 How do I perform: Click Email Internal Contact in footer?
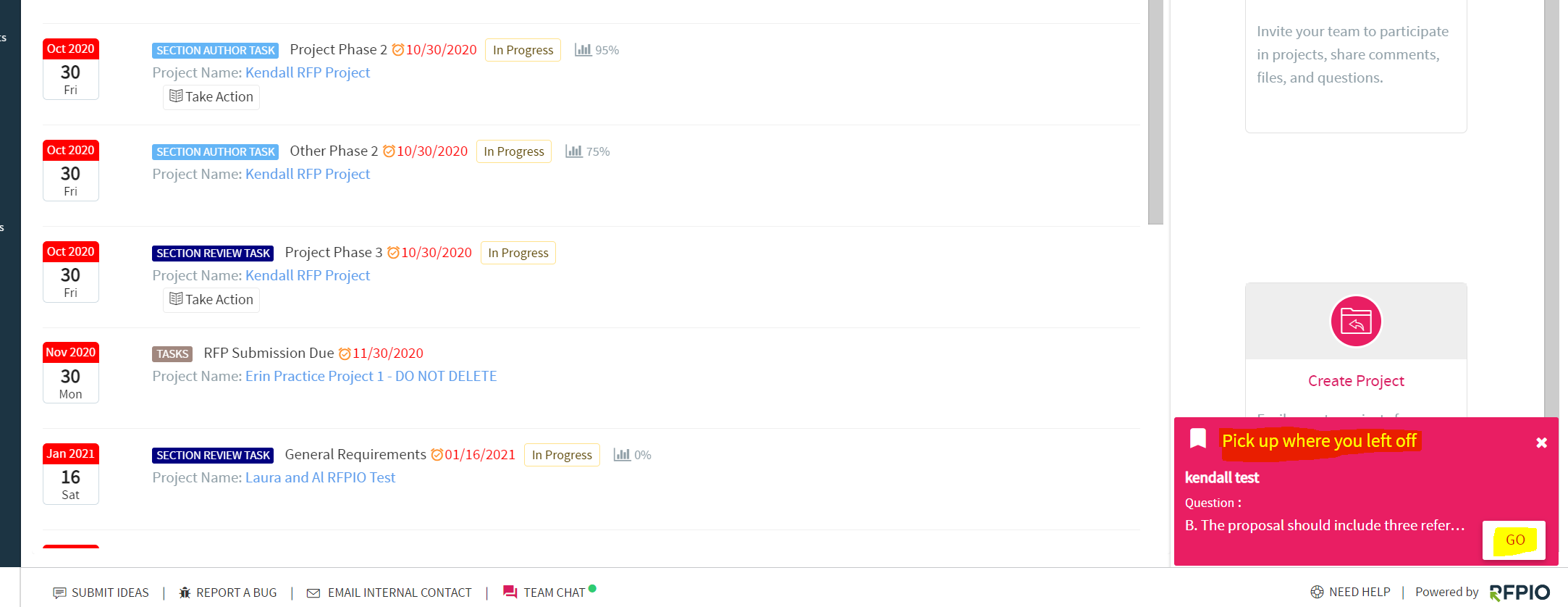click(x=389, y=593)
